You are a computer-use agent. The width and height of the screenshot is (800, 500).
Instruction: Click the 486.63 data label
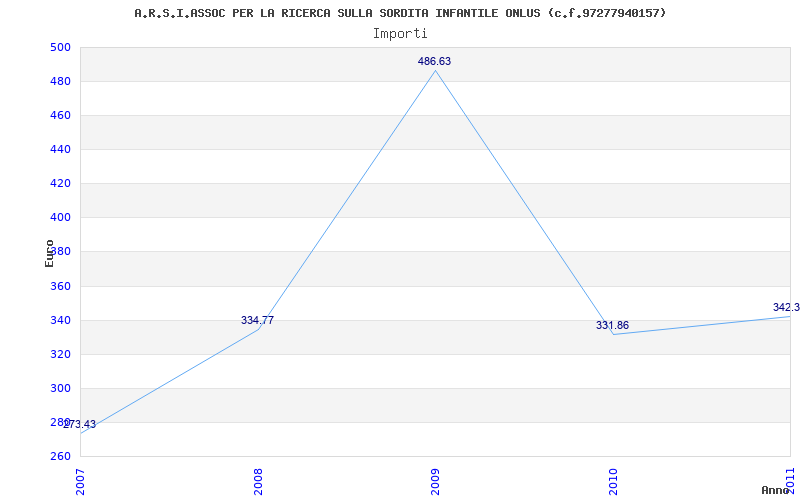[434, 61]
